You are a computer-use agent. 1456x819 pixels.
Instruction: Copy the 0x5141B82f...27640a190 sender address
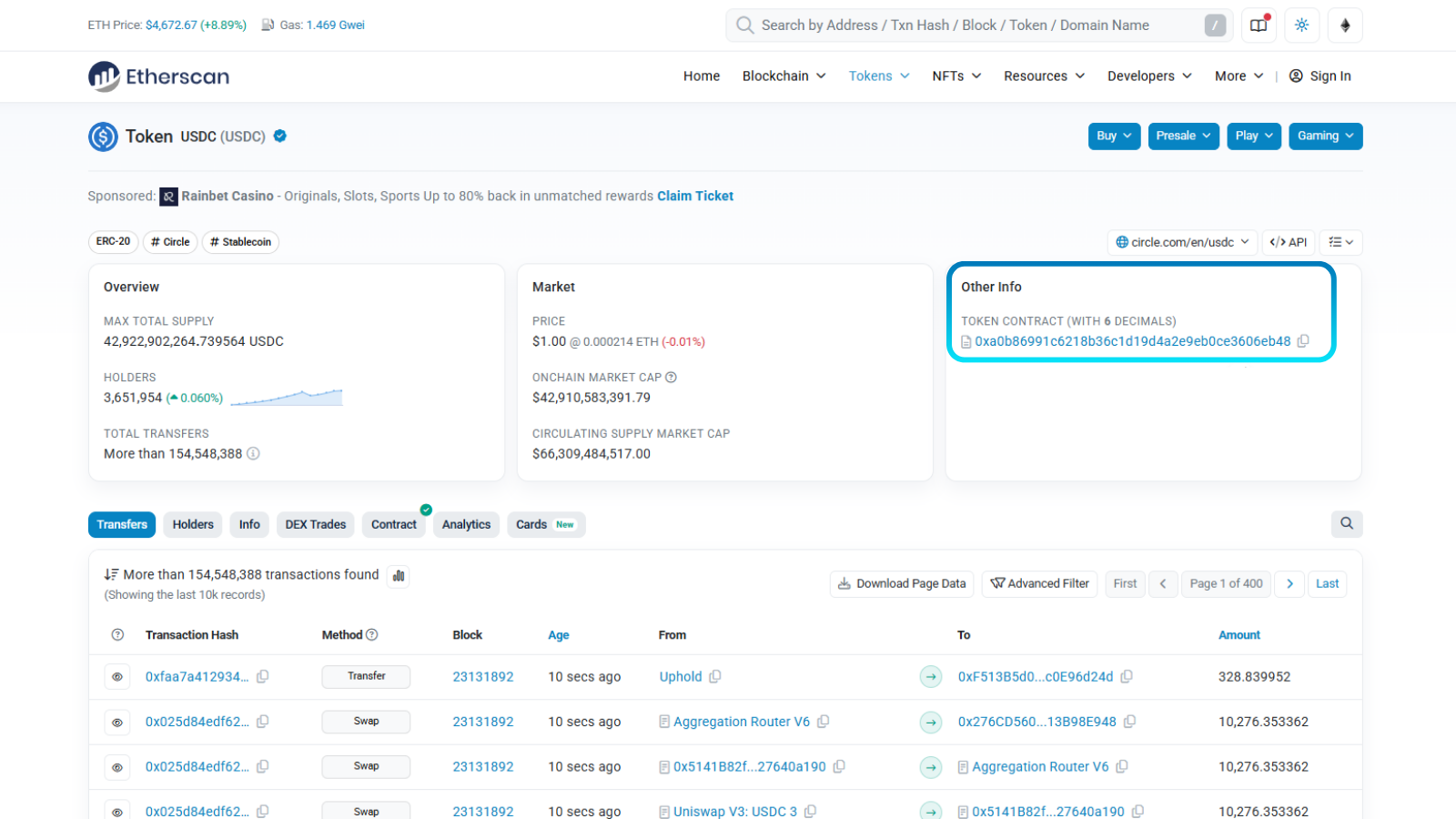point(839,766)
